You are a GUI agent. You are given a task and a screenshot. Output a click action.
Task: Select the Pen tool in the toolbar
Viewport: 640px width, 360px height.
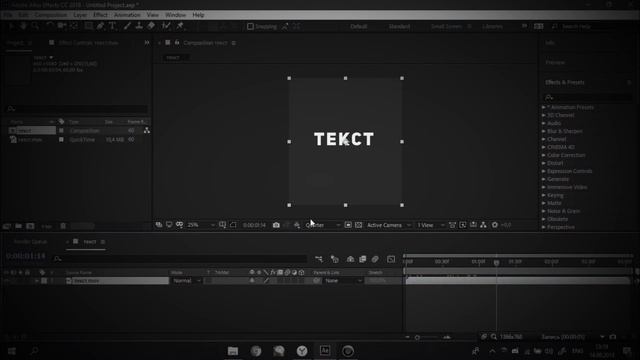click(100, 26)
